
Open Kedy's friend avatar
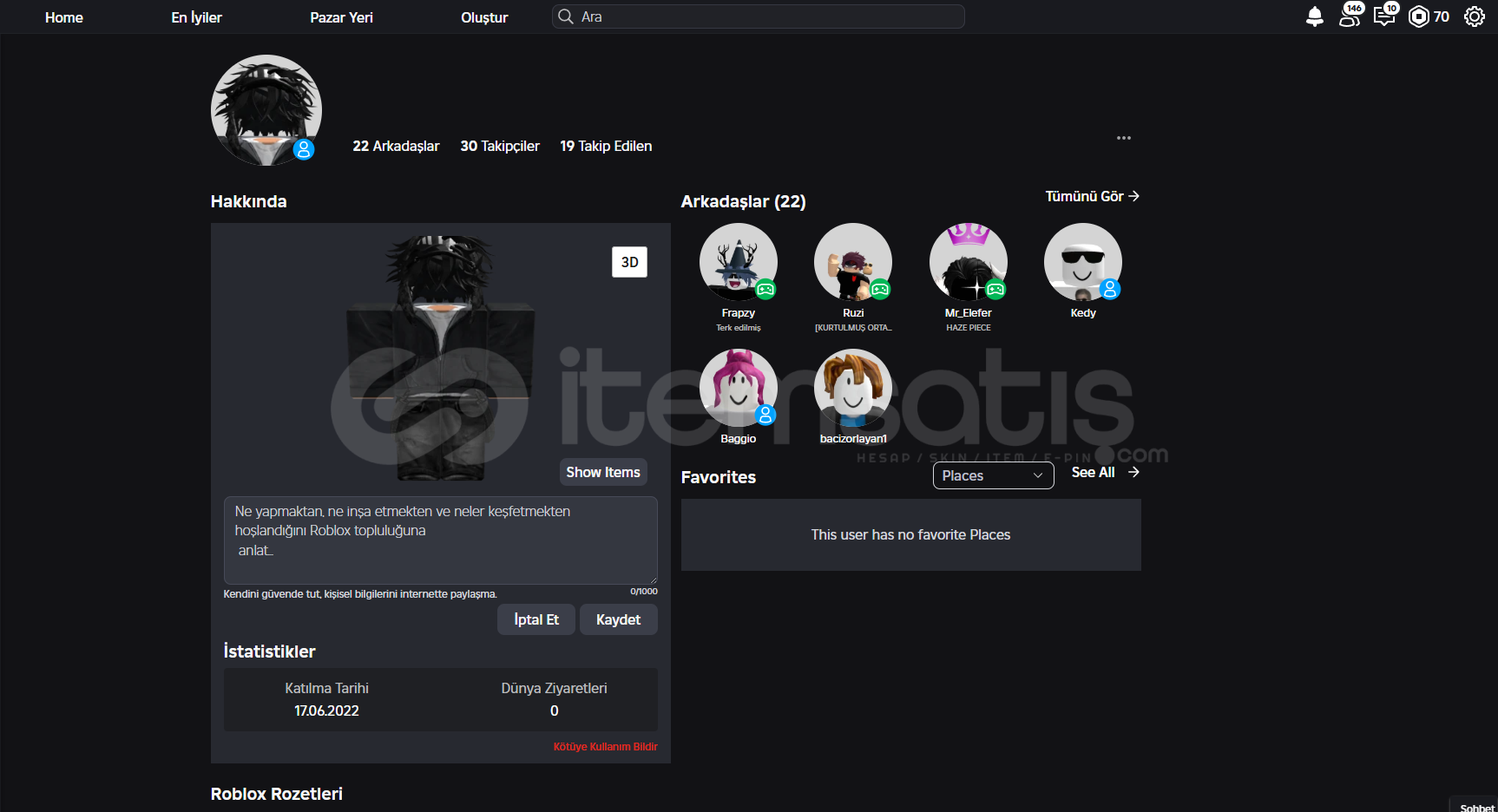[x=1083, y=262]
